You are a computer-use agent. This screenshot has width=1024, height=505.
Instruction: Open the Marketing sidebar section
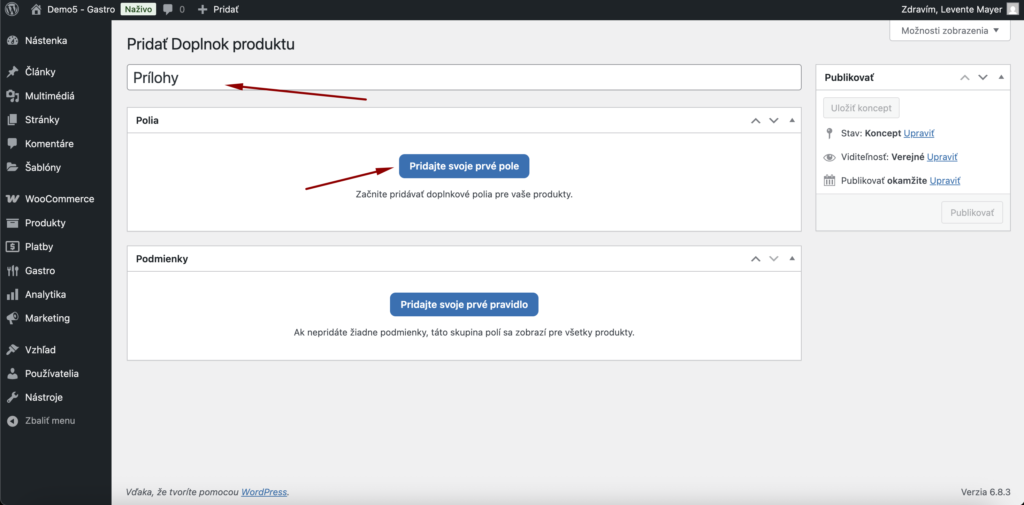tap(47, 318)
